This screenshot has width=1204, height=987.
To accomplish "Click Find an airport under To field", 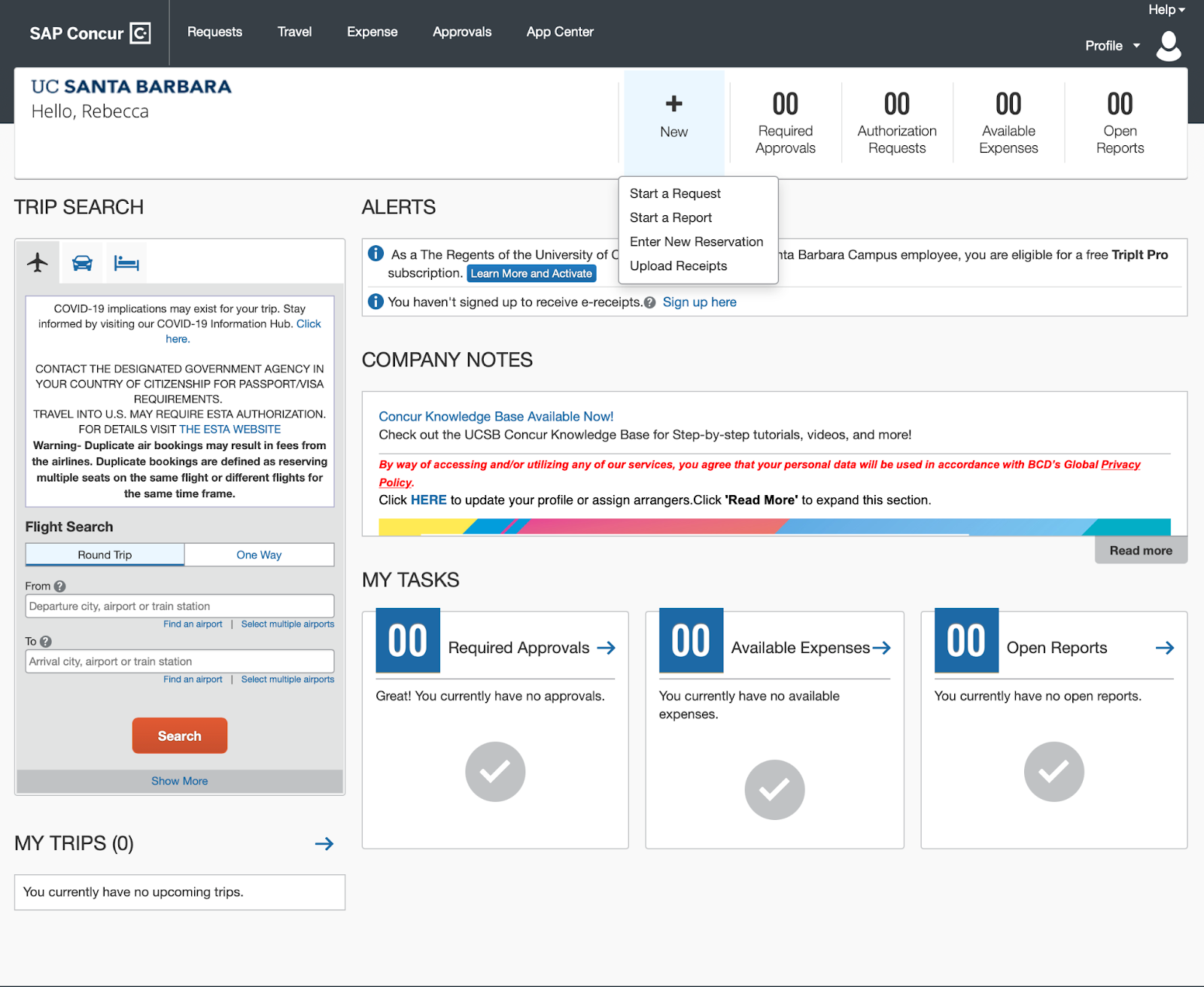I will (193, 679).
